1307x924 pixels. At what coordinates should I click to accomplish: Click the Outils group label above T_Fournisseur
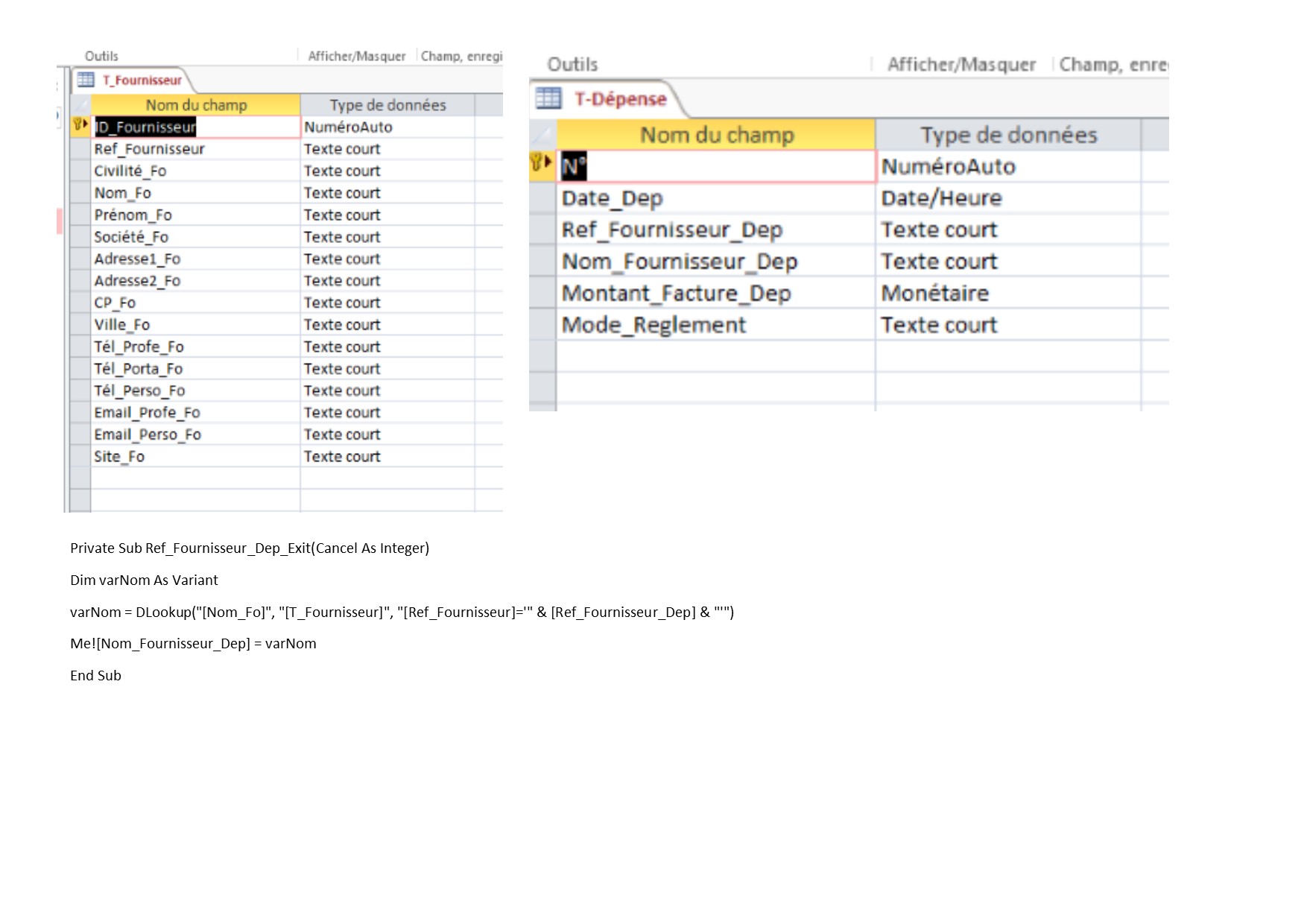click(101, 56)
